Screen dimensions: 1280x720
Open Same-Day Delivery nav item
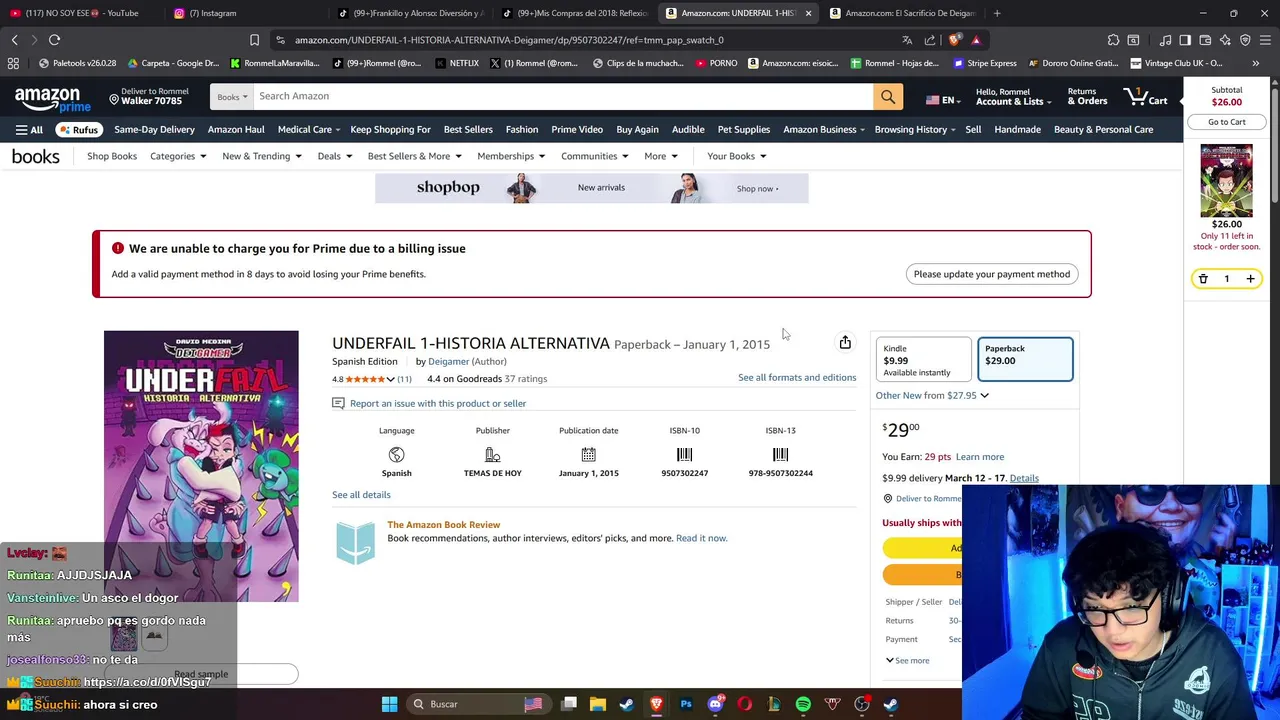pos(154,129)
